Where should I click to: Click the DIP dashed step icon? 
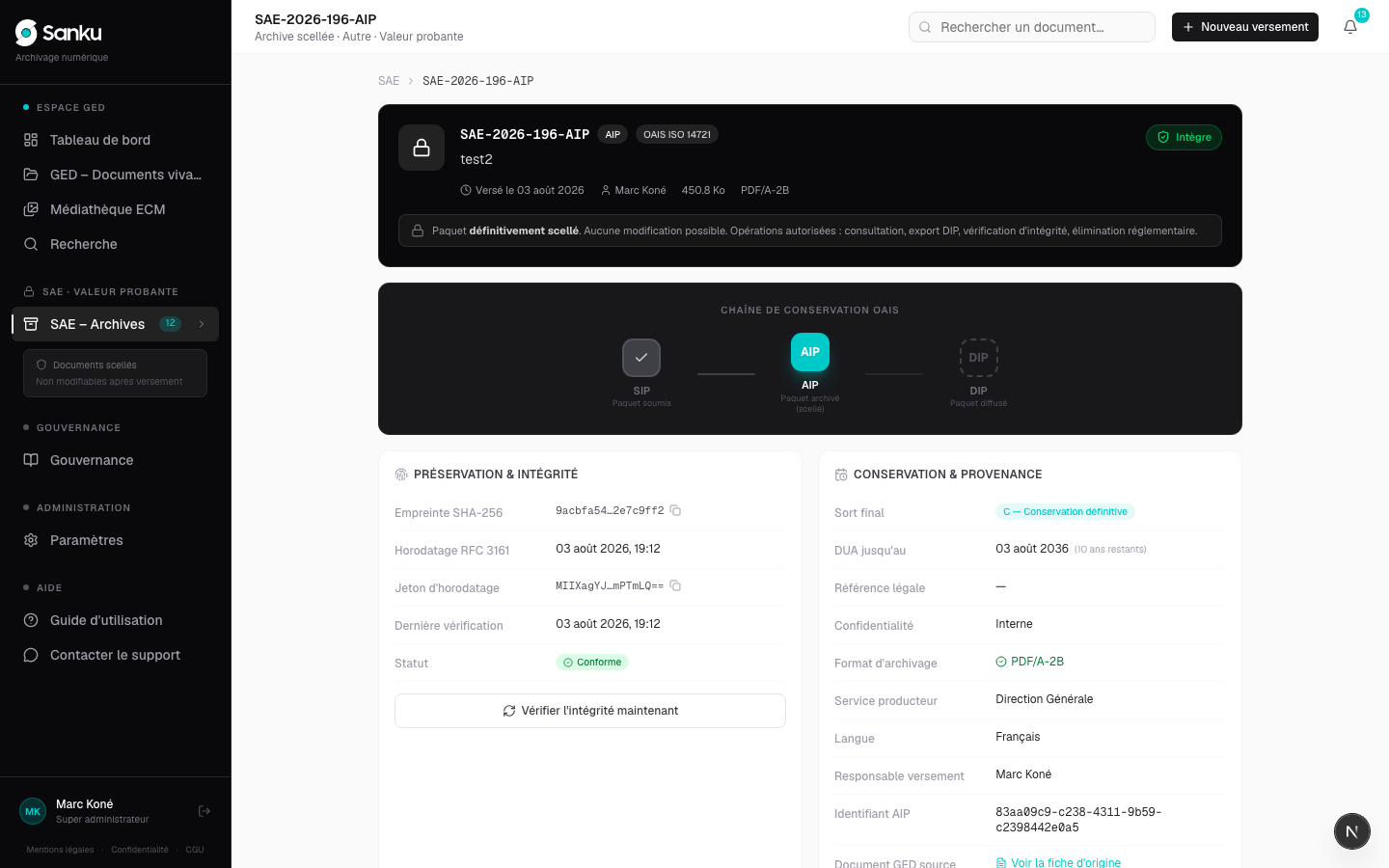979,358
